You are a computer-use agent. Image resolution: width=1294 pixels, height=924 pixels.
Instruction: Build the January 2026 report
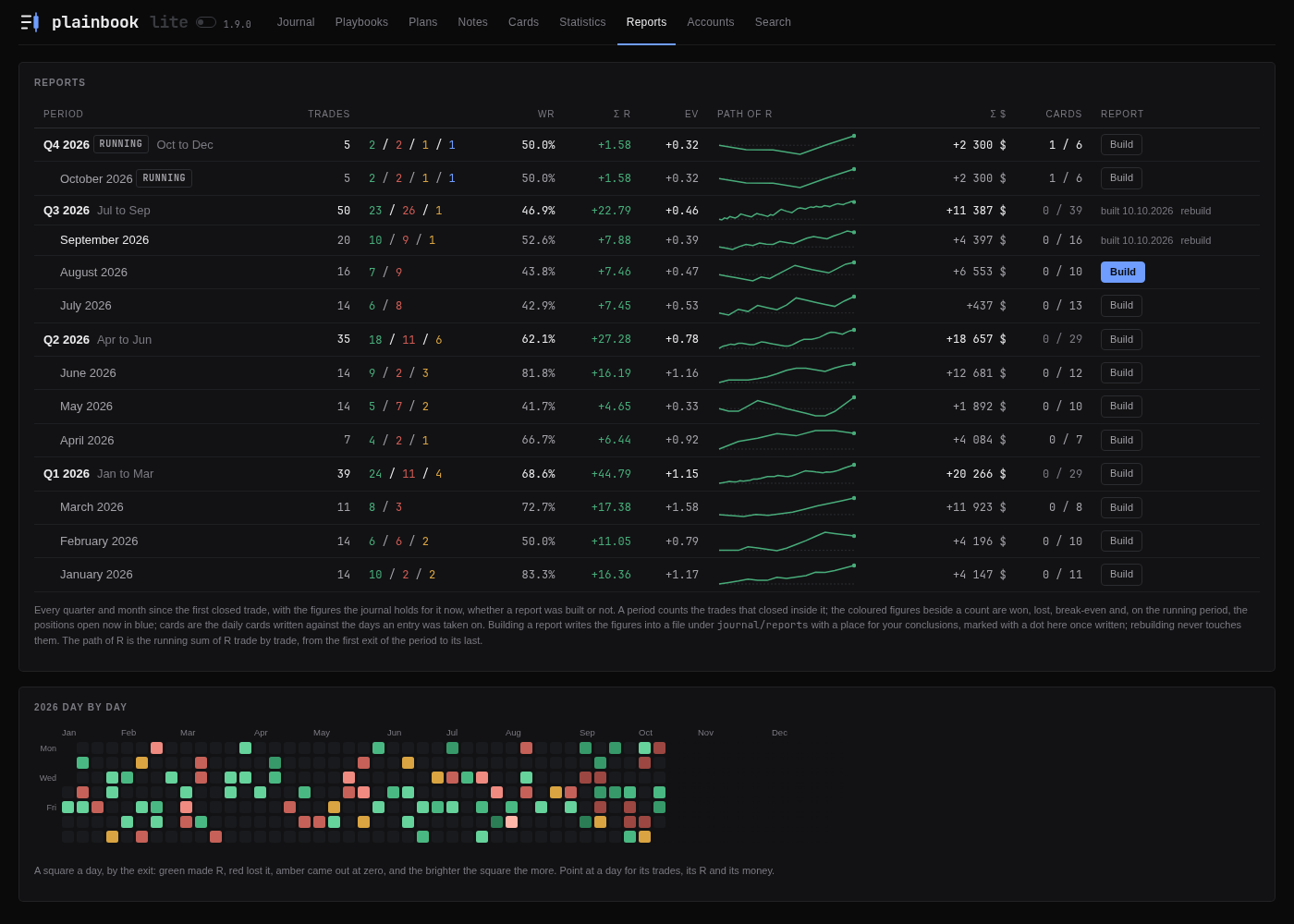[1121, 574]
